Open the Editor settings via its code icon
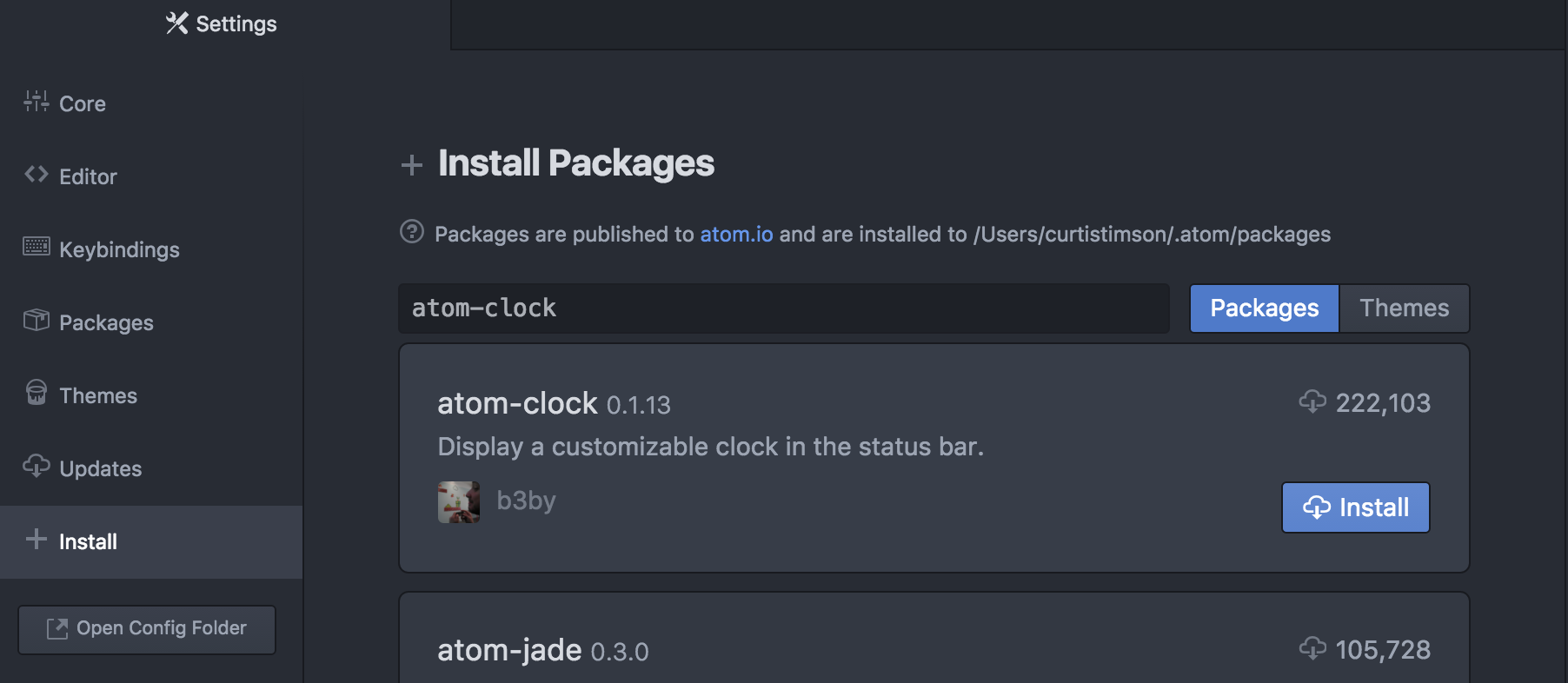 tap(36, 174)
